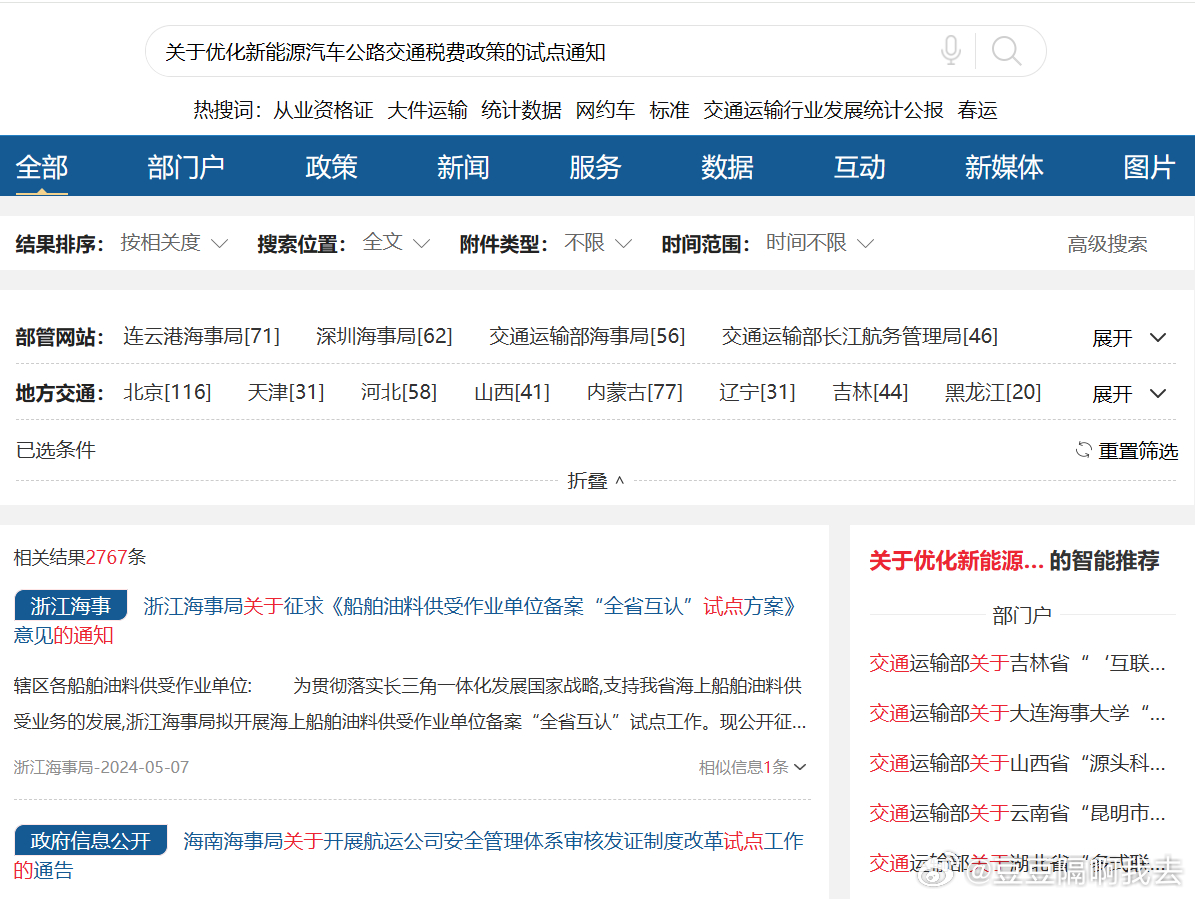
Task: Switch to the 全部 tab
Action: [42, 167]
